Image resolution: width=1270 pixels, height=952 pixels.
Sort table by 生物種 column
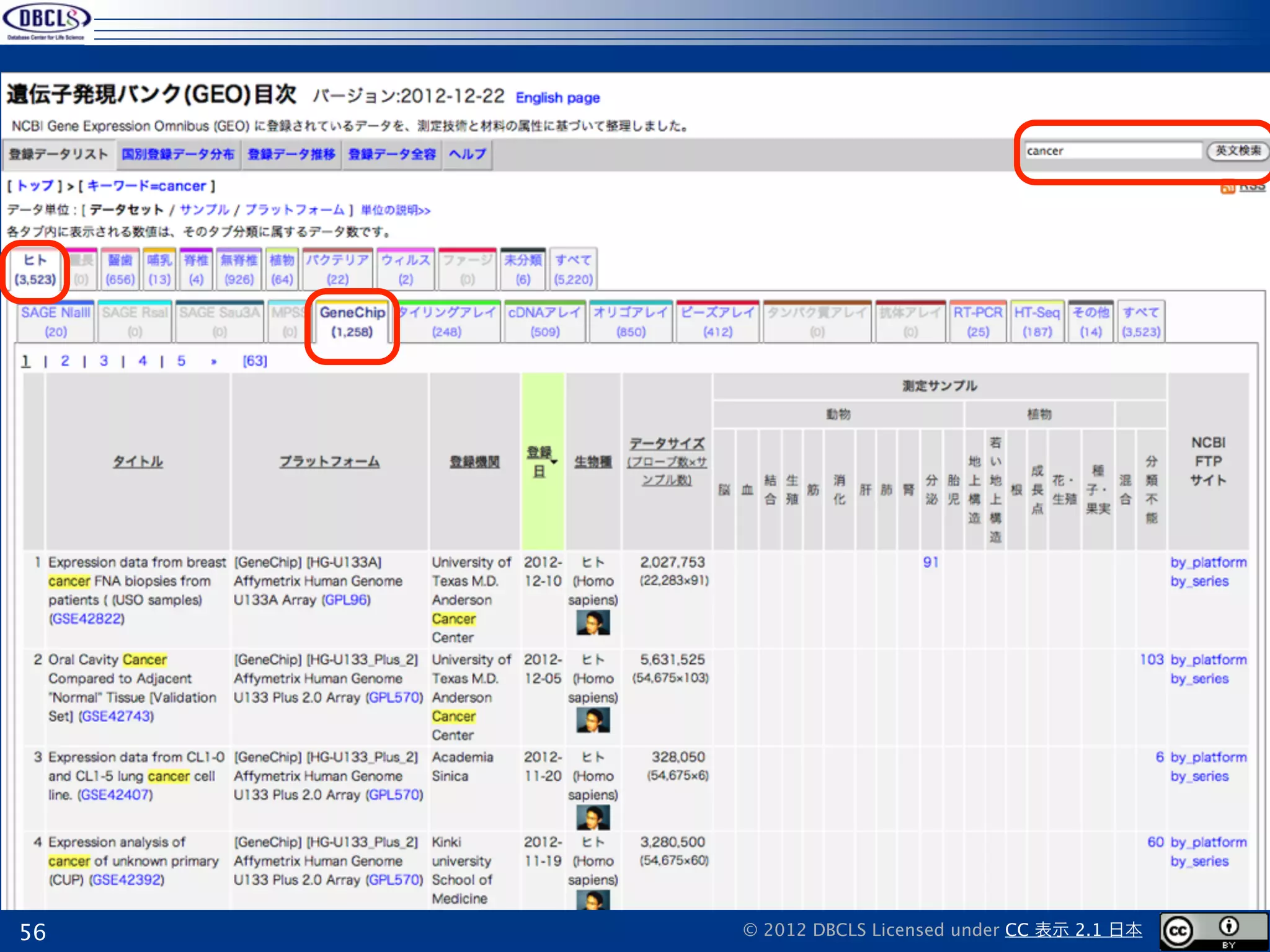pos(593,462)
